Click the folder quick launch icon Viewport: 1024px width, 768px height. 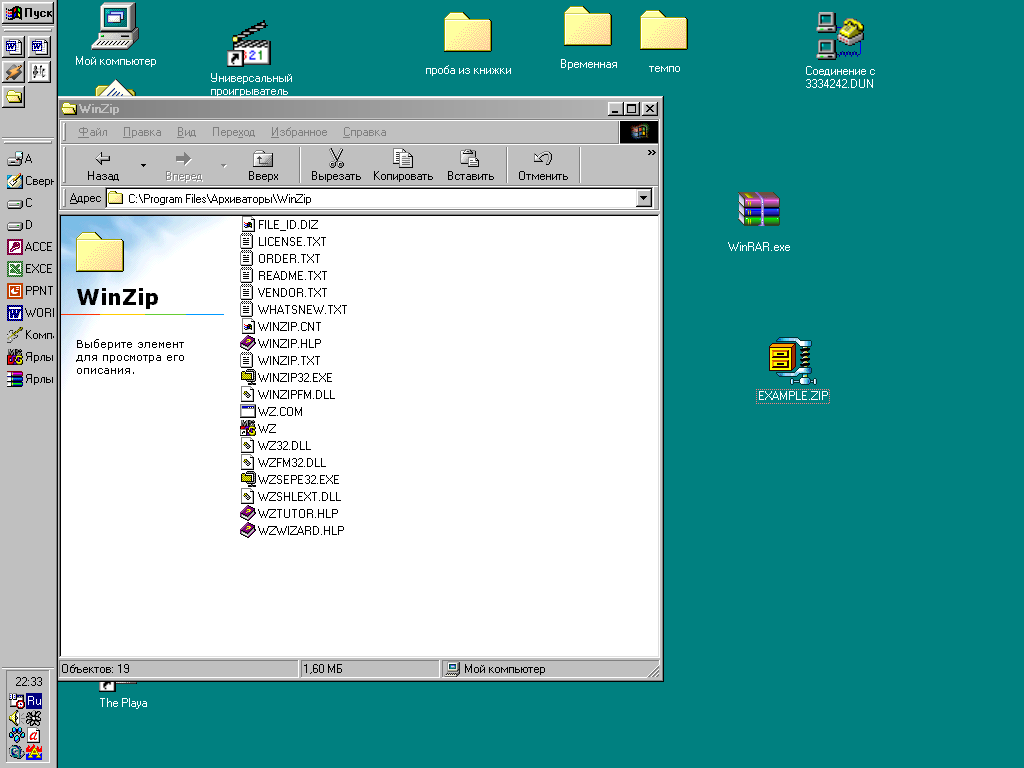point(14,97)
